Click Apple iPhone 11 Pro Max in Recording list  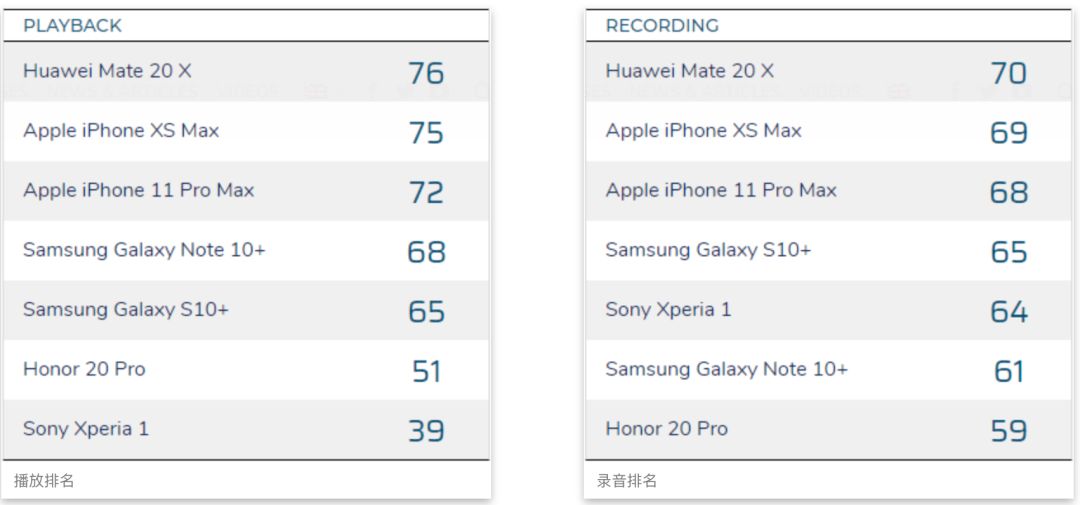pyautogui.click(x=721, y=190)
